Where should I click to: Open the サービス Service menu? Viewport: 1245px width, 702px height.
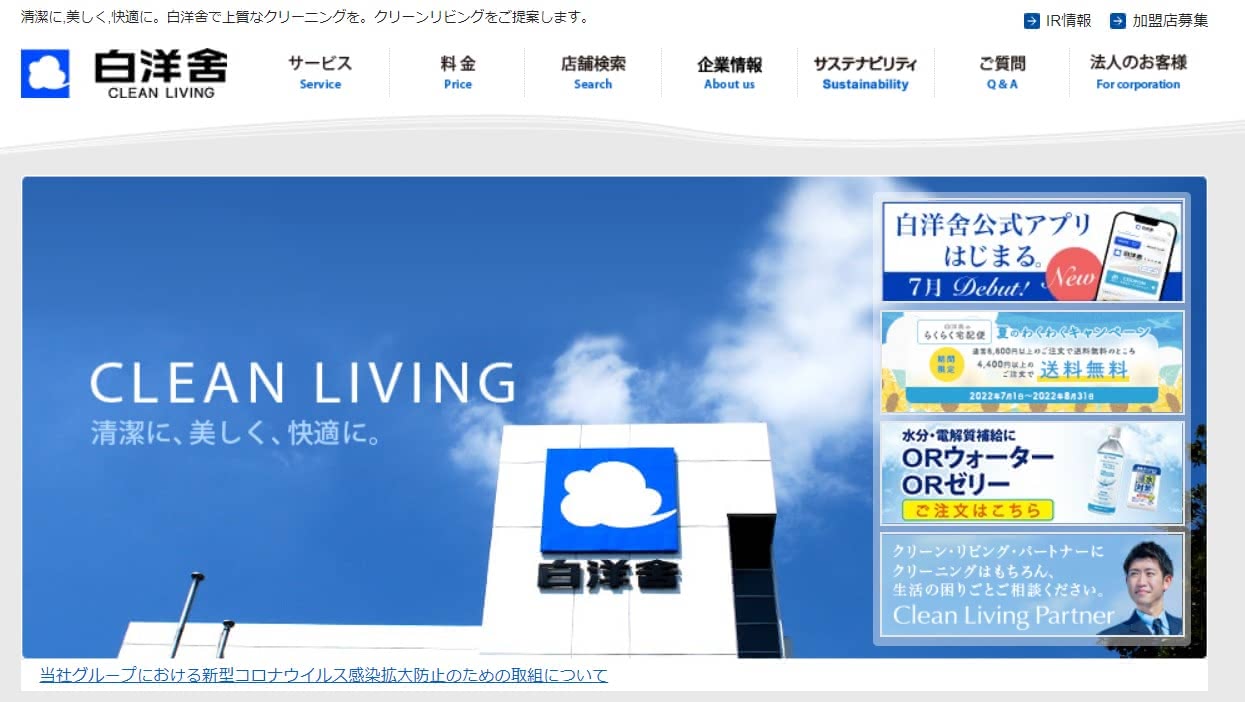pos(320,73)
